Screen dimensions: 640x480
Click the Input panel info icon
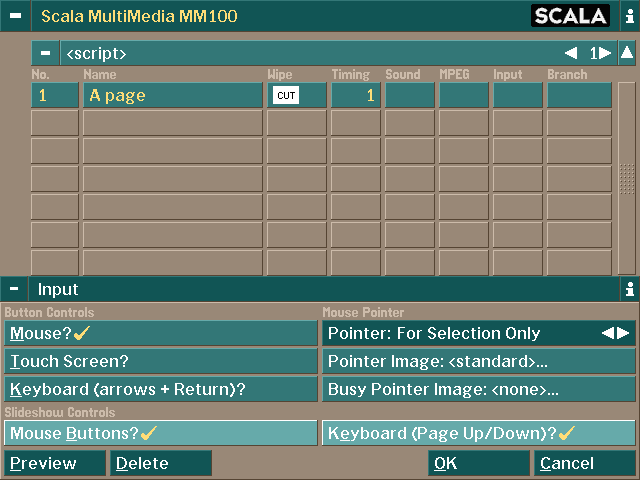(x=628, y=290)
